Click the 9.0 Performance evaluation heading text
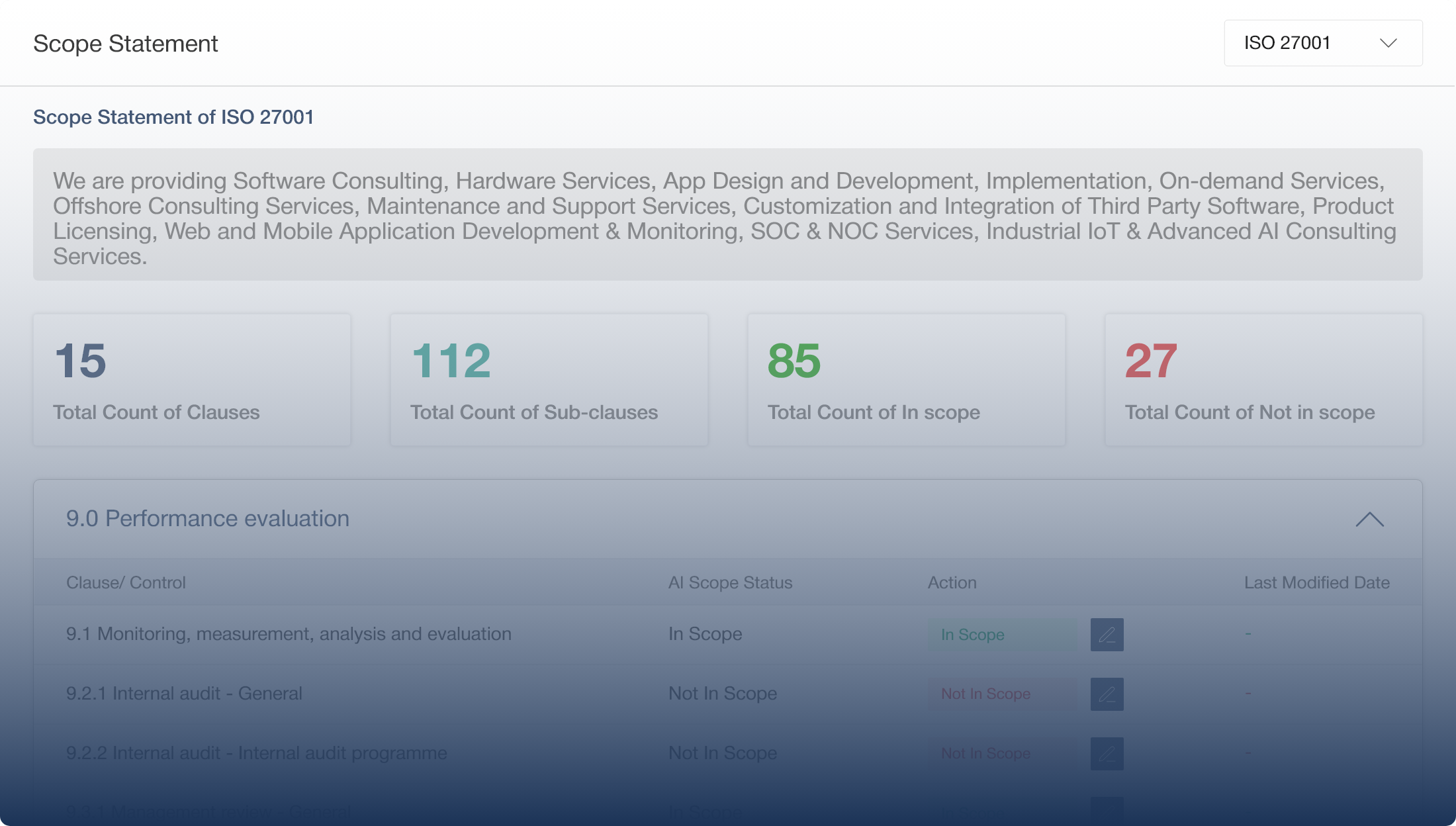Screen dimensions: 1456x826 tap(207, 519)
